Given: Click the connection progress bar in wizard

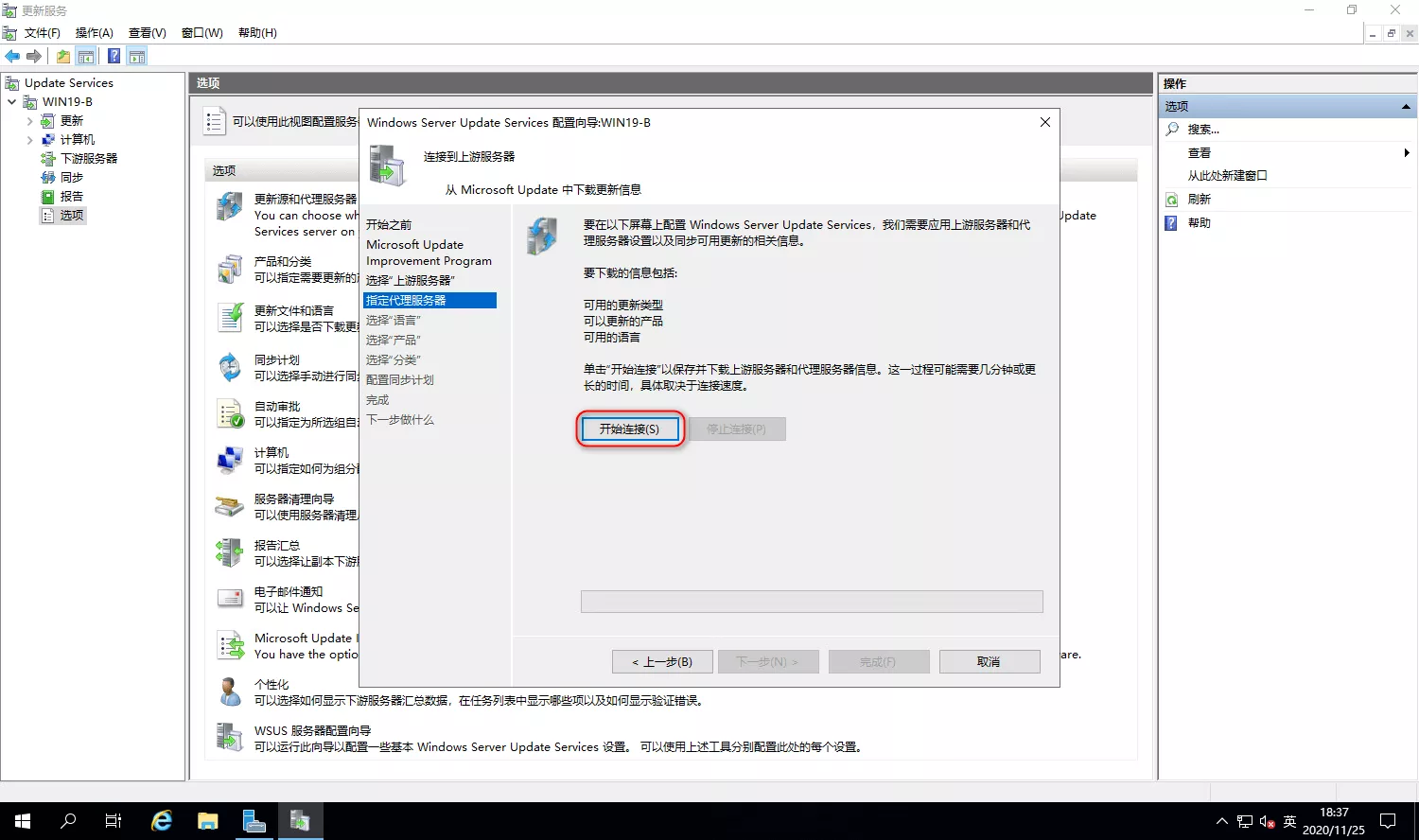Looking at the screenshot, I should click(812, 602).
